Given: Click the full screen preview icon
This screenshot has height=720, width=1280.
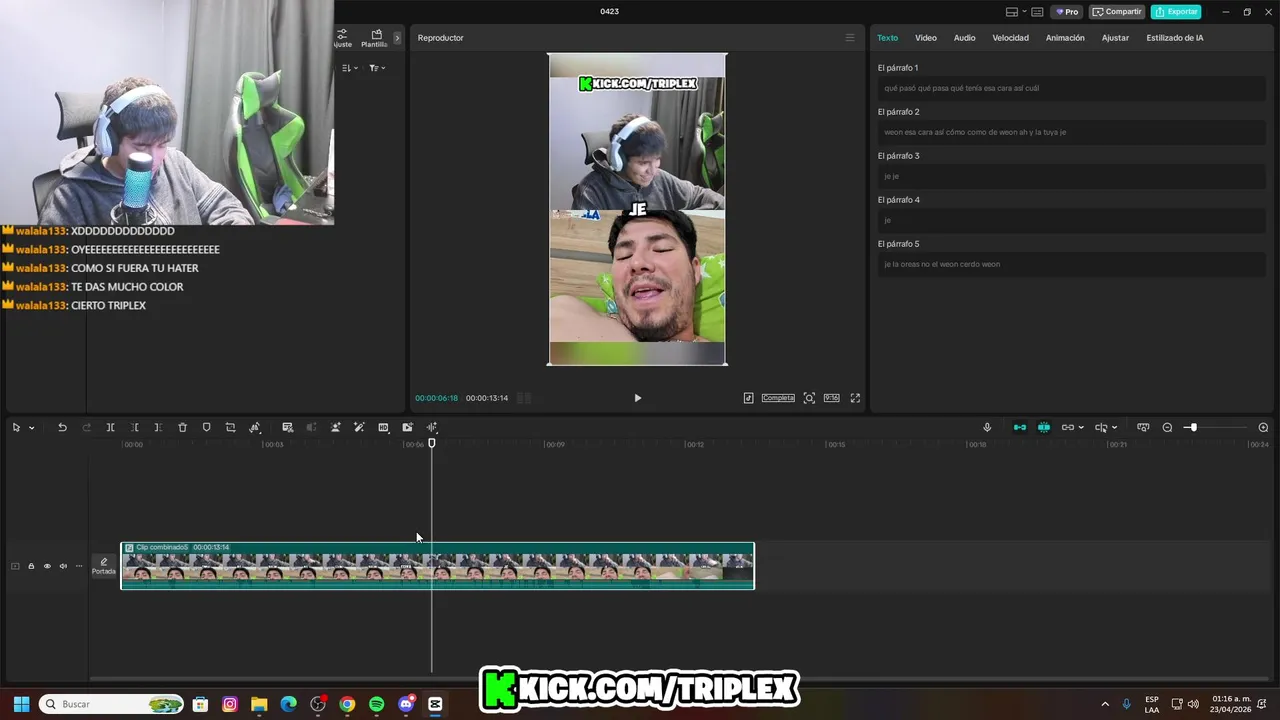Looking at the screenshot, I should pyautogui.click(x=855, y=398).
